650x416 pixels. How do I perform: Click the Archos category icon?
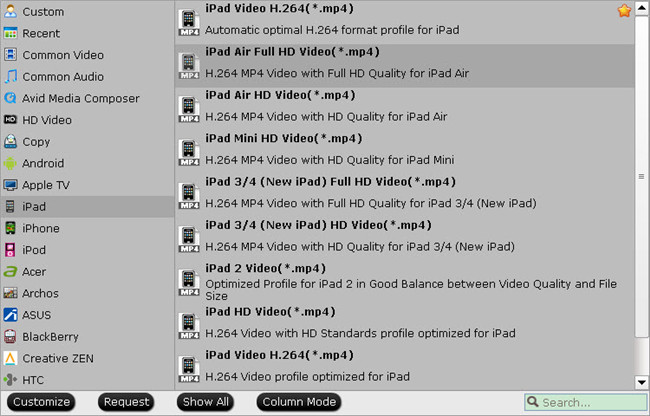click(x=10, y=293)
